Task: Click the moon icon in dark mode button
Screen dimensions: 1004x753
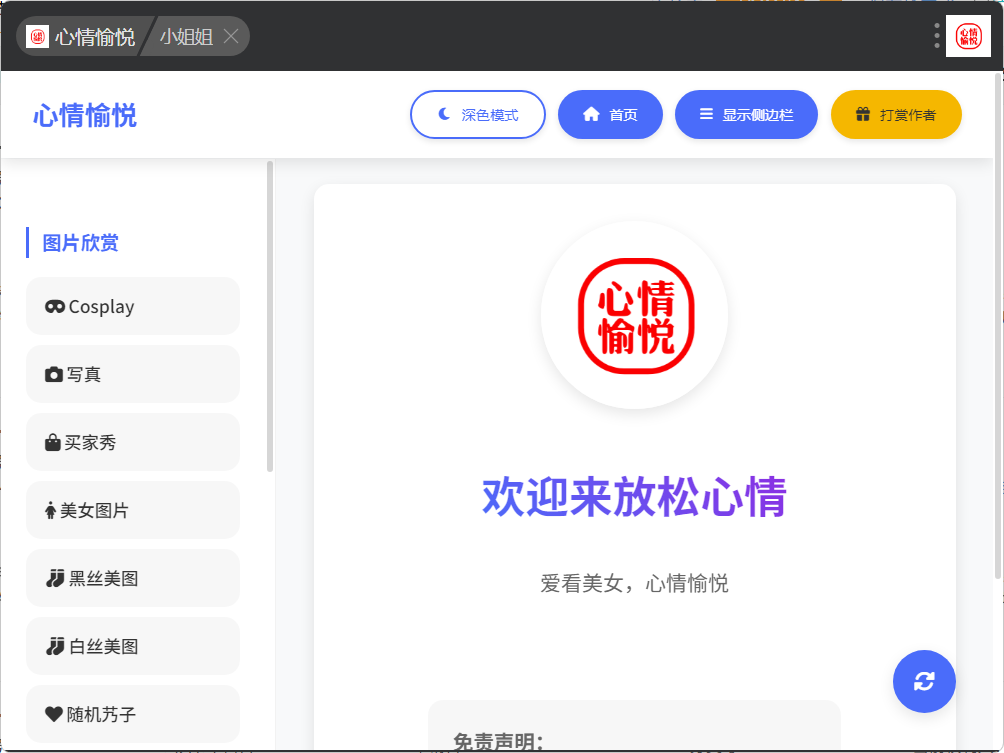Action: coord(444,114)
